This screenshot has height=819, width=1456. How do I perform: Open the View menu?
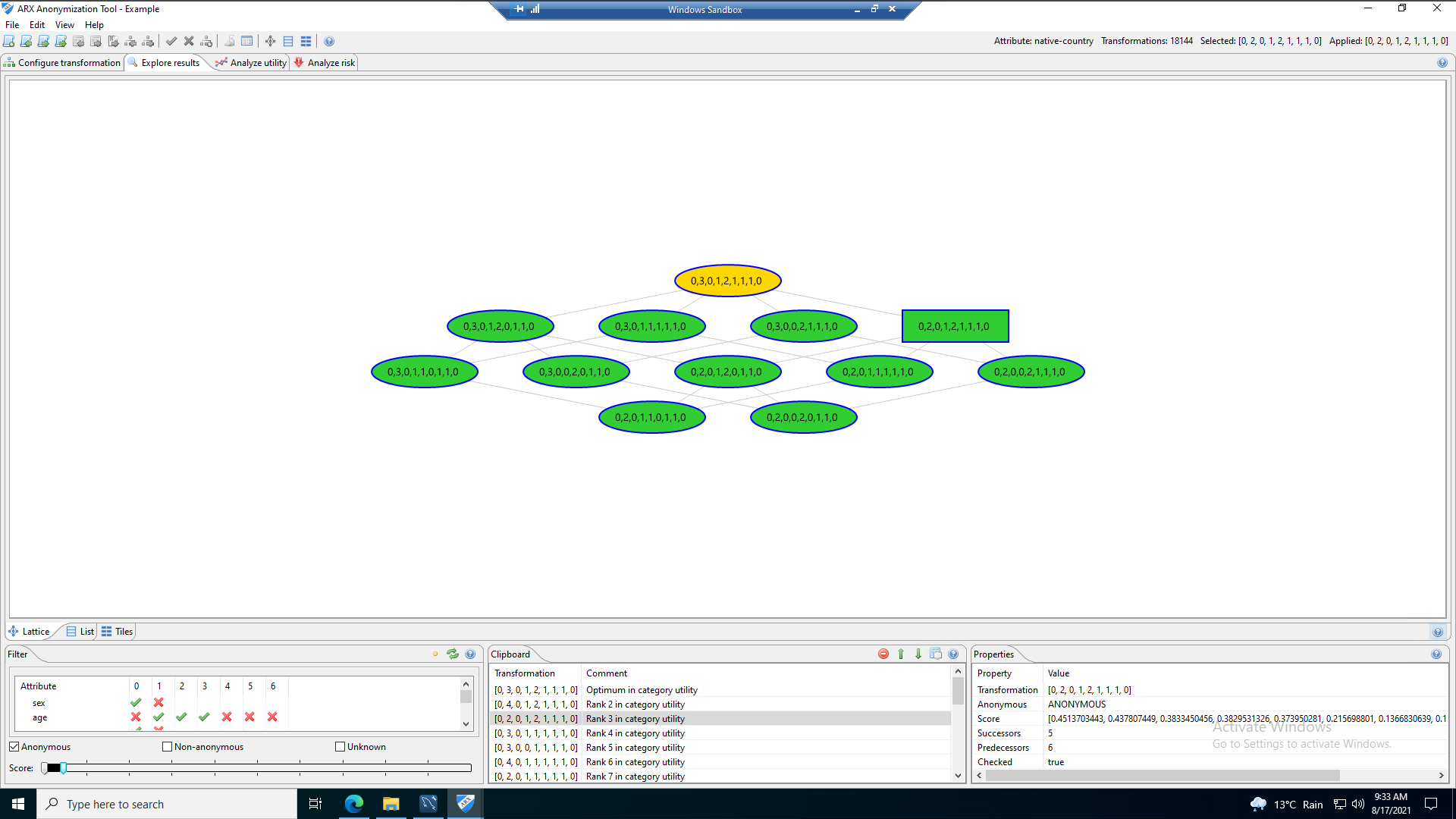coord(64,25)
